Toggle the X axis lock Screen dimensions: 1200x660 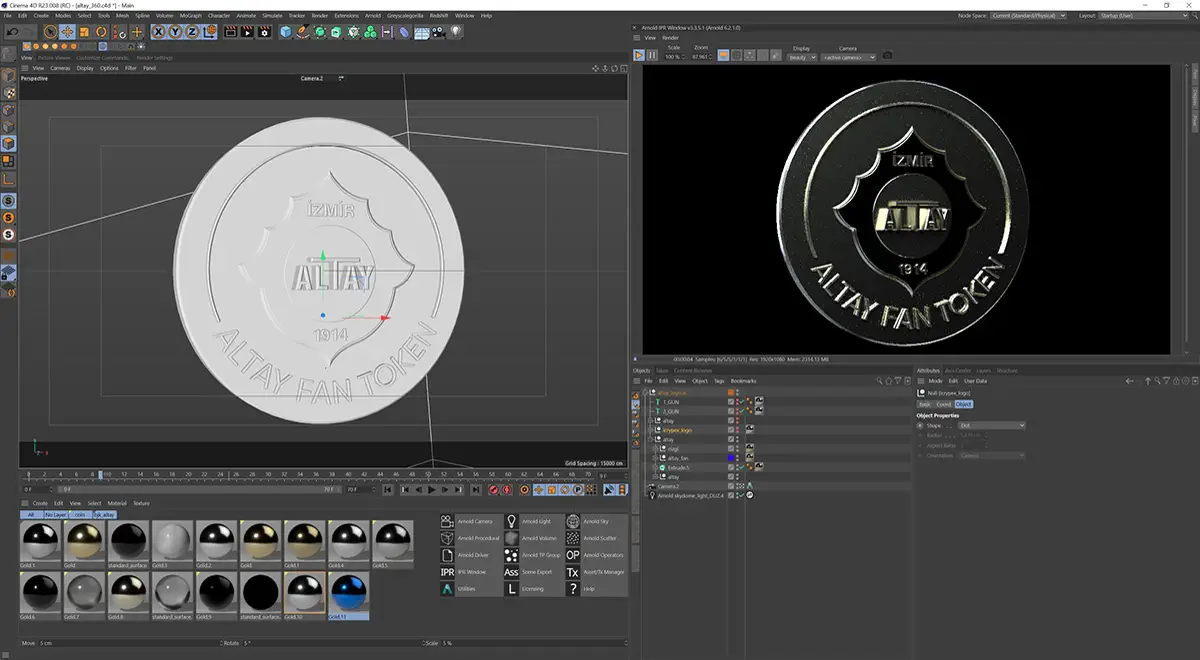[x=159, y=32]
